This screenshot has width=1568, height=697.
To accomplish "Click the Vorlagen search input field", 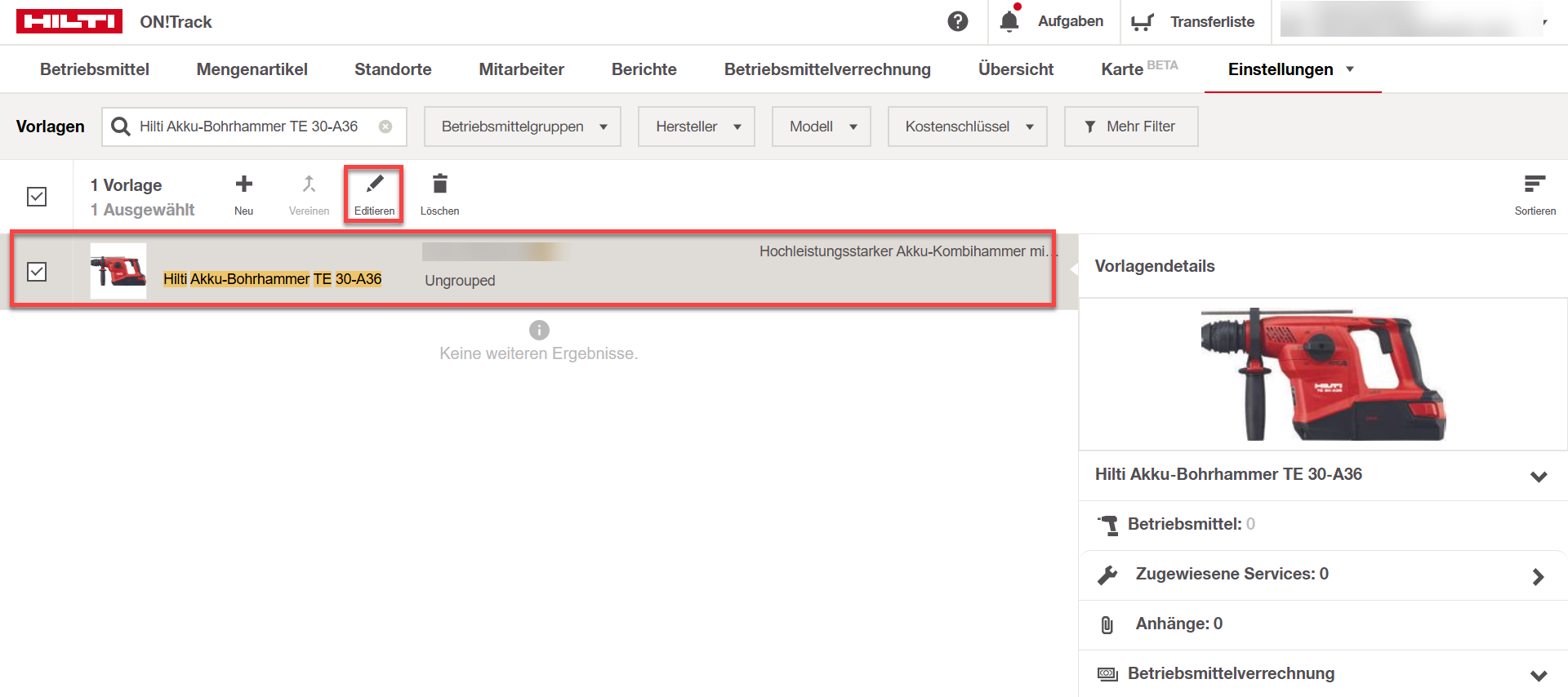I will (254, 127).
